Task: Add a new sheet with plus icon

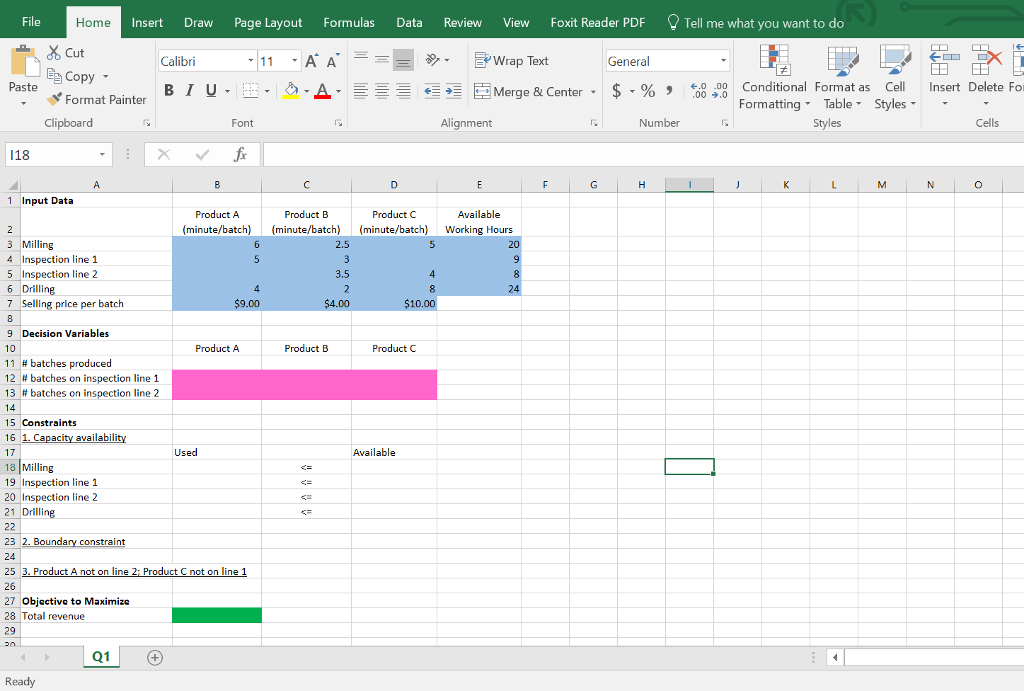Action: 155,658
